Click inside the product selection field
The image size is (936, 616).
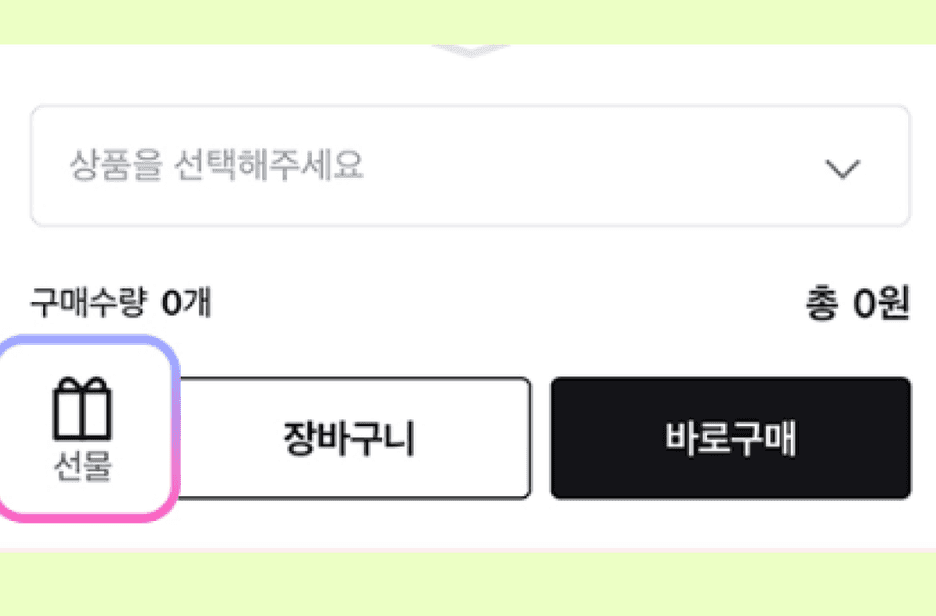(x=300, y=166)
